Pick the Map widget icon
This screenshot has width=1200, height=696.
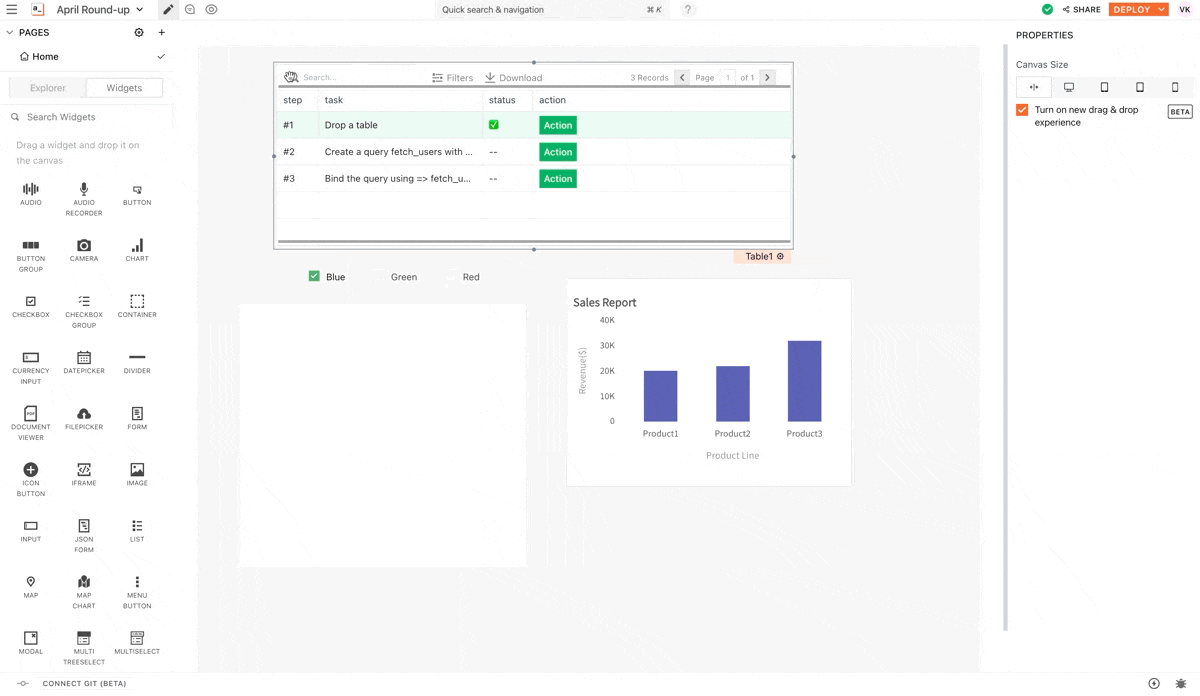coord(31,582)
